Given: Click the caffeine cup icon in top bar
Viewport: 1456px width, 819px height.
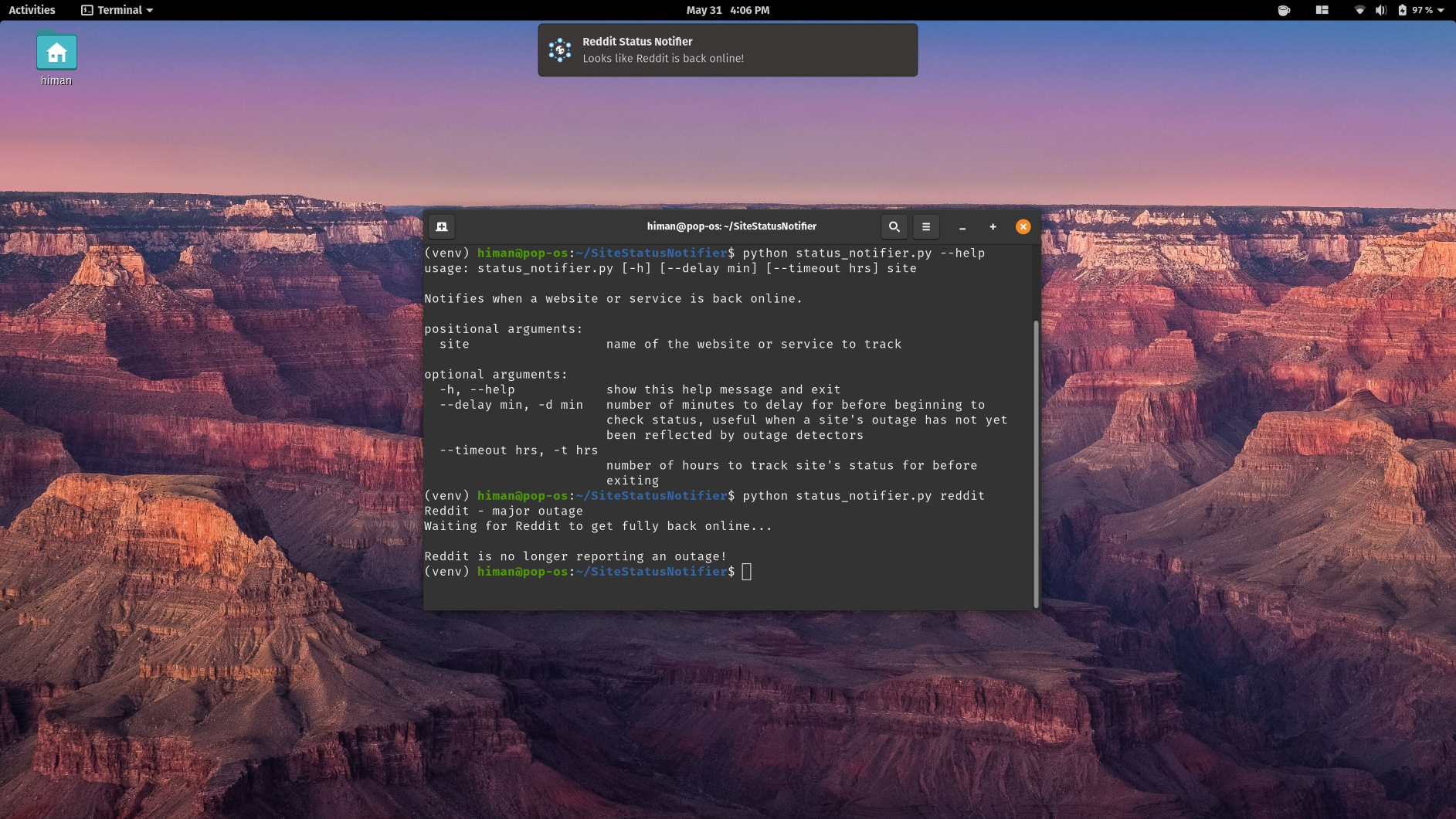Looking at the screenshot, I should tap(1284, 10).
